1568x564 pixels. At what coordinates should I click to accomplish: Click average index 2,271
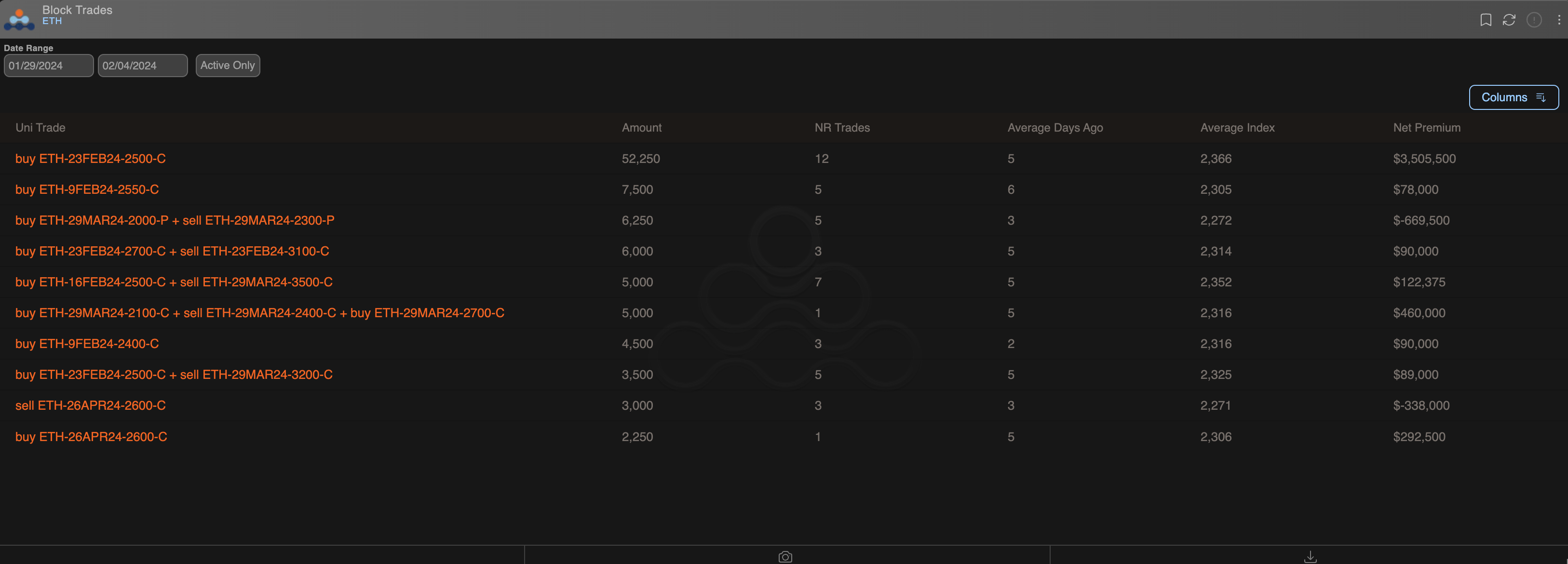pyautogui.click(x=1216, y=405)
